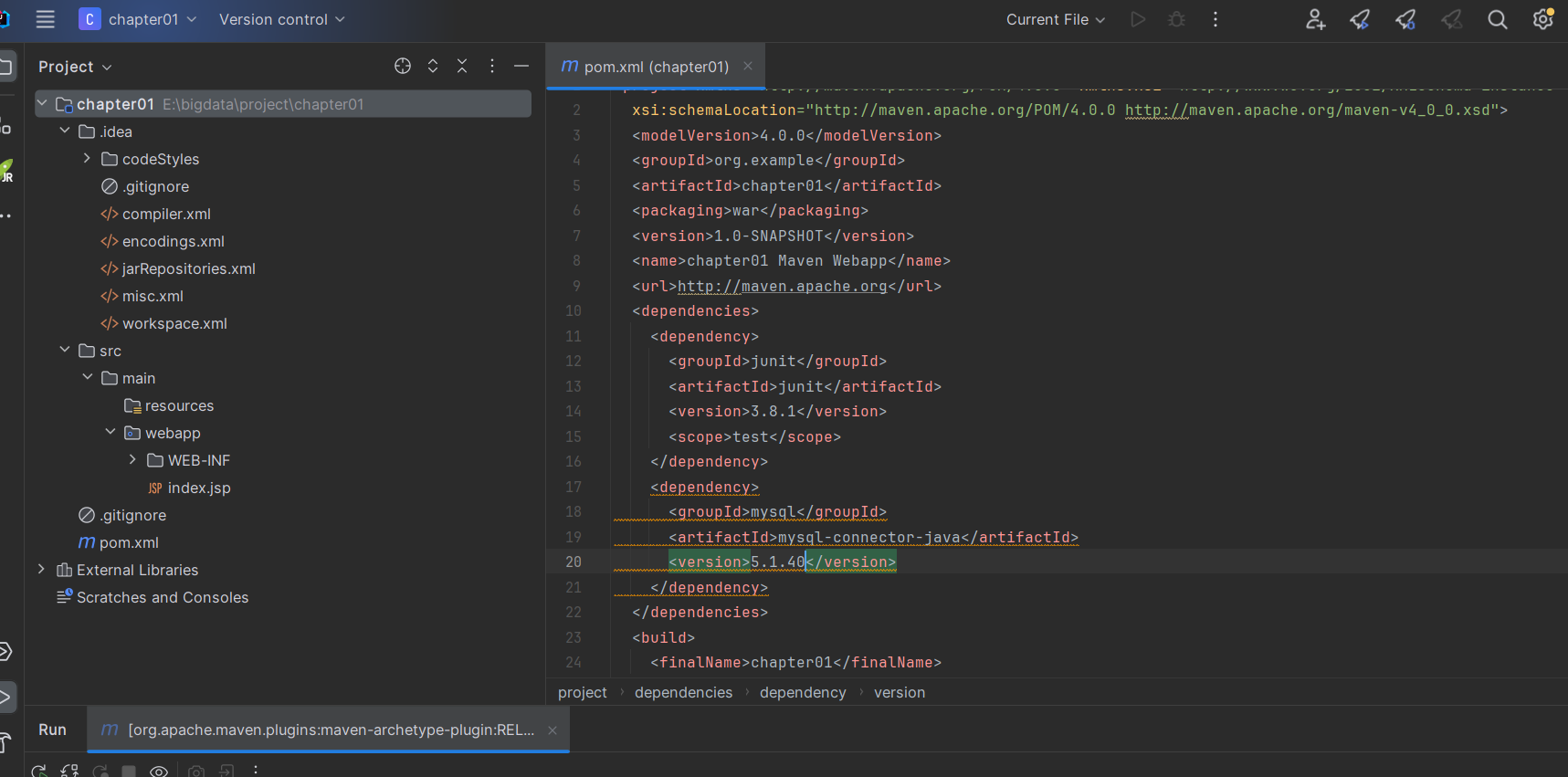
Task: Click project in the breadcrumb bar
Action: pyautogui.click(x=583, y=692)
